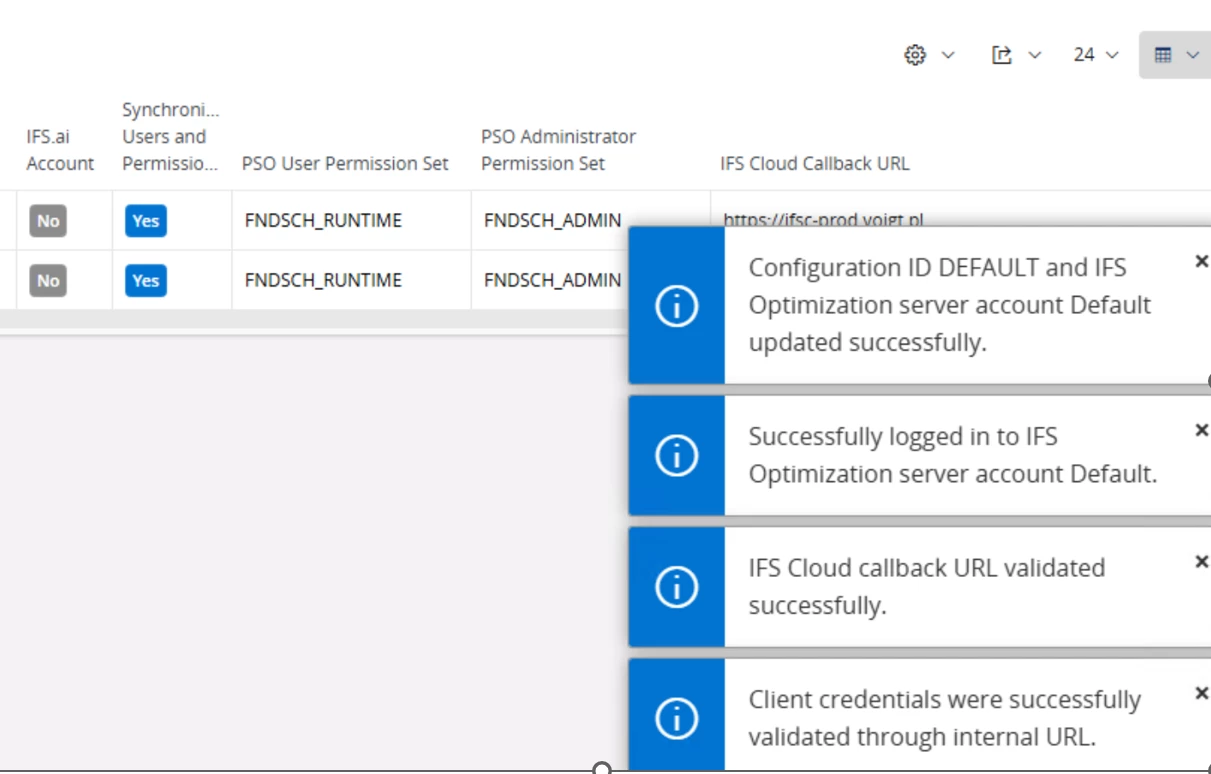This screenshot has width=1211, height=774.
Task: Click the Successfully logged in to IFS message
Action: pyautogui.click(x=953, y=455)
